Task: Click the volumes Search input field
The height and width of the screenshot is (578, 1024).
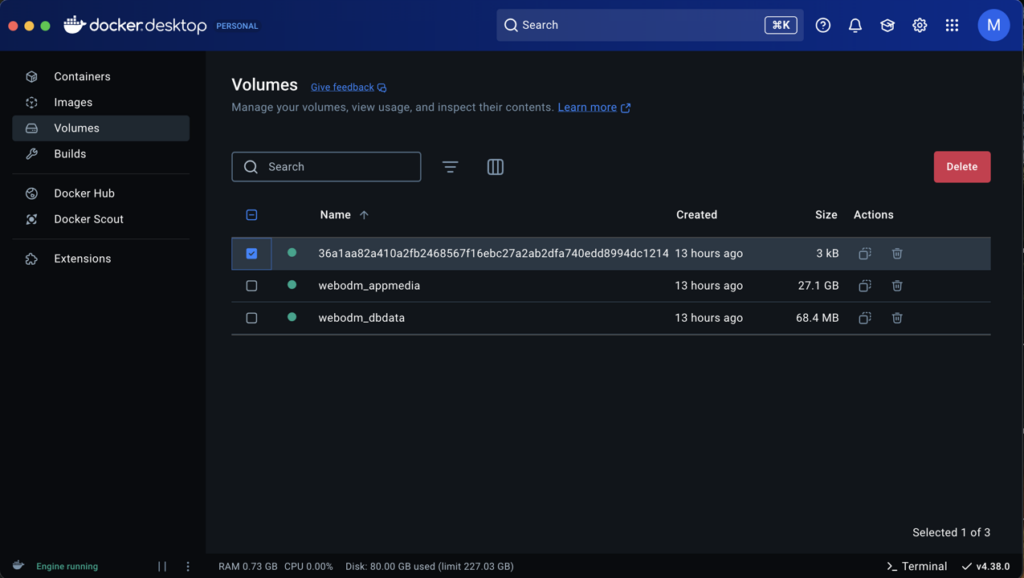Action: point(326,167)
